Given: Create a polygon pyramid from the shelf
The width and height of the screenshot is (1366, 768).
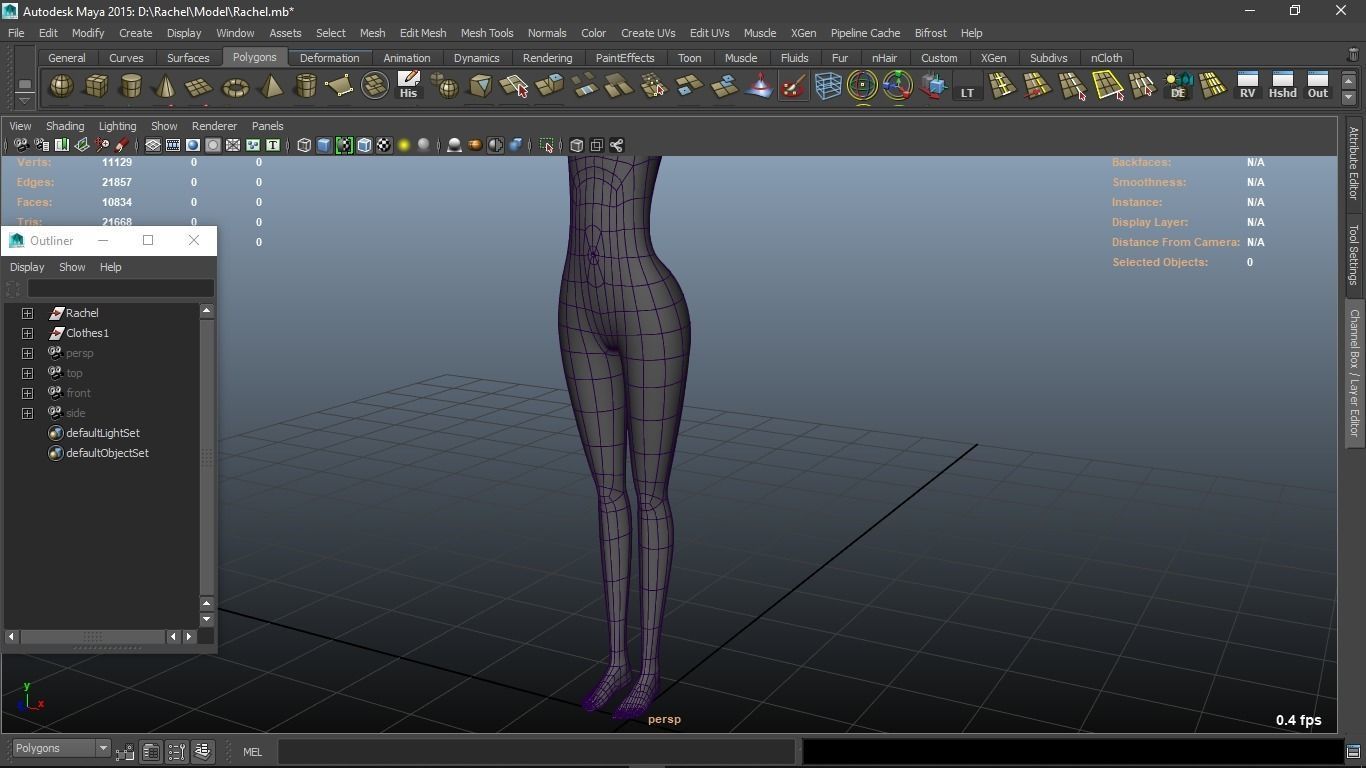Looking at the screenshot, I should point(270,87).
